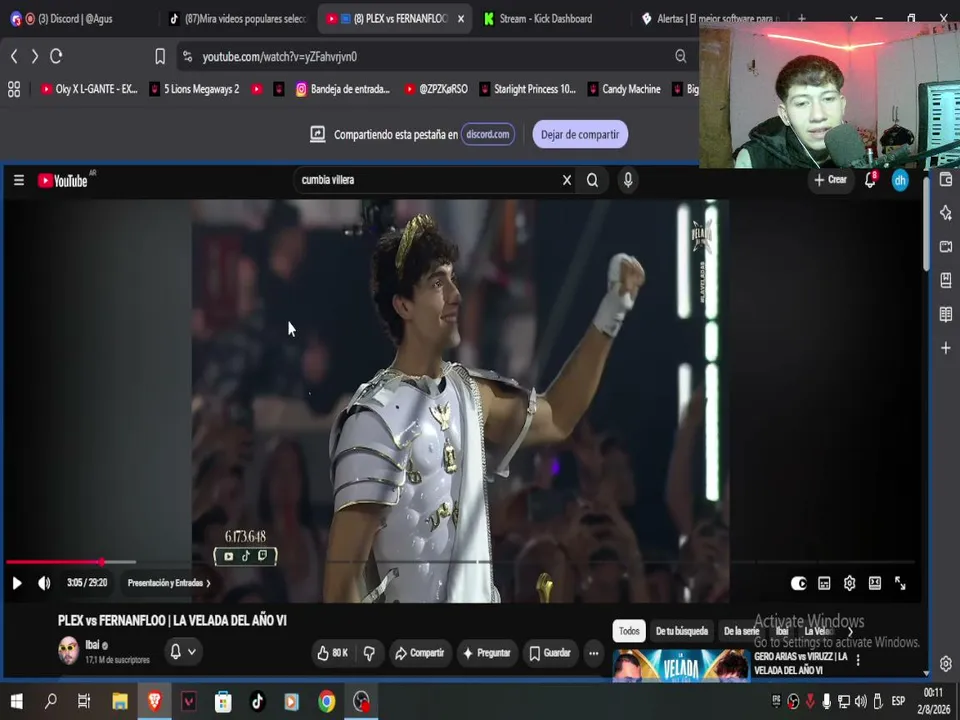Open Ibai channel avatar
The image size is (960, 720).
[x=69, y=651]
